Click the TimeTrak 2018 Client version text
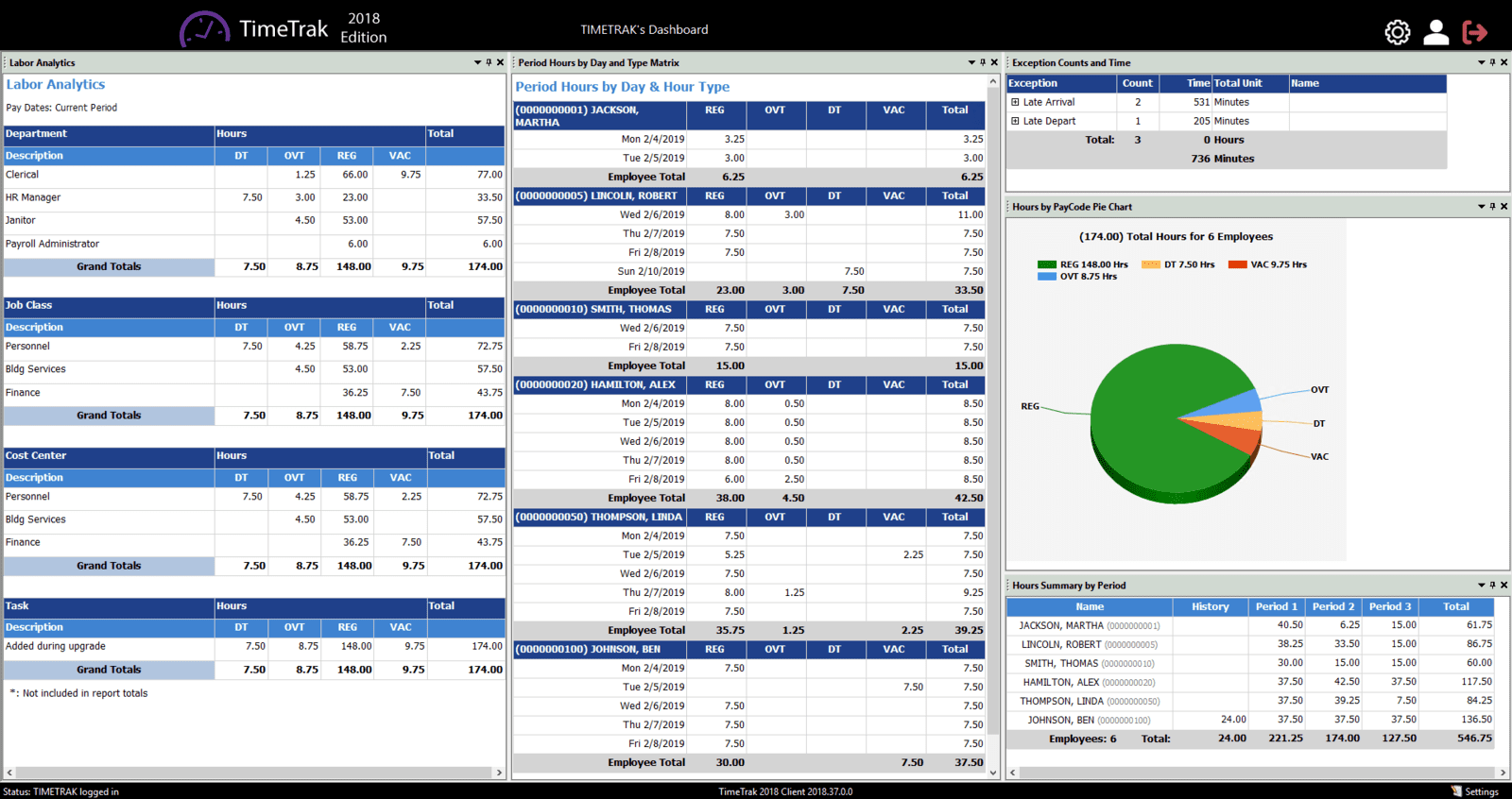Viewport: 1512px width, 799px height. (785, 791)
